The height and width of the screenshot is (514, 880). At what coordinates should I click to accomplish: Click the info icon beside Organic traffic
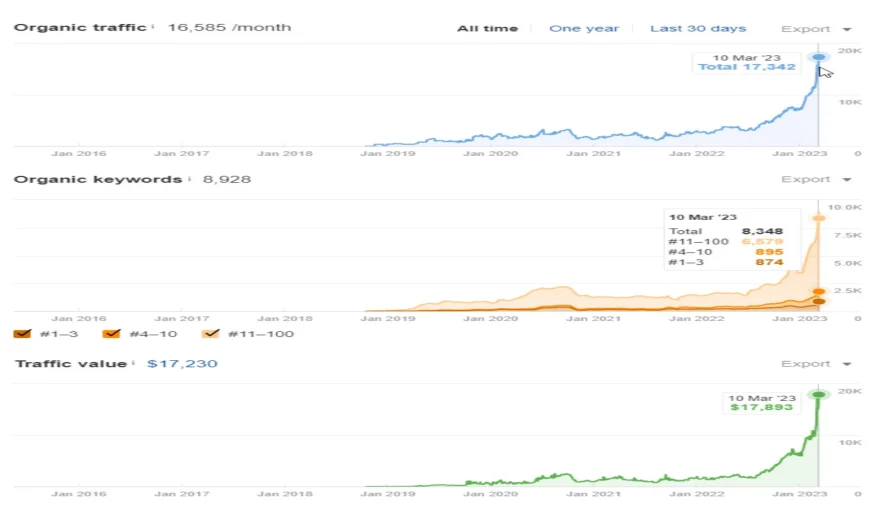pyautogui.click(x=153, y=27)
